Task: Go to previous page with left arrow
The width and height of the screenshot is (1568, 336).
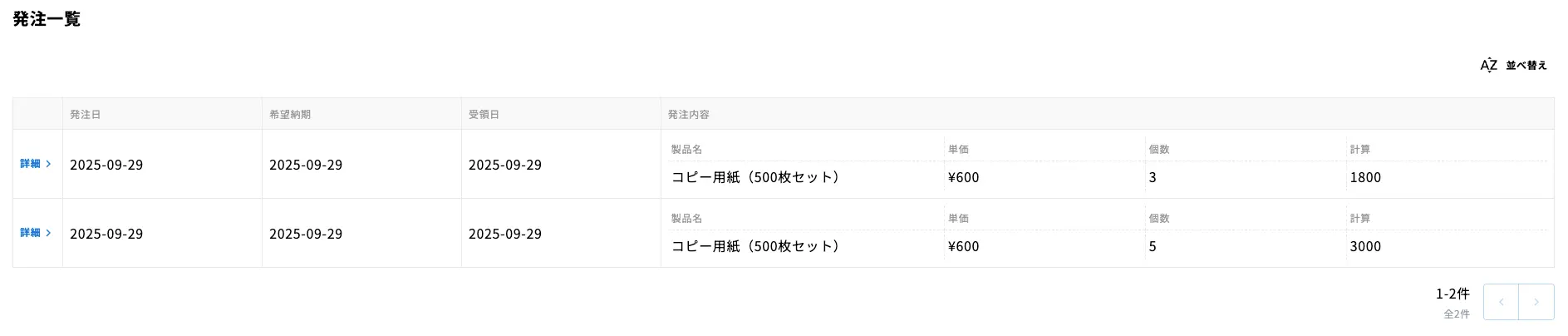Action: [1501, 302]
